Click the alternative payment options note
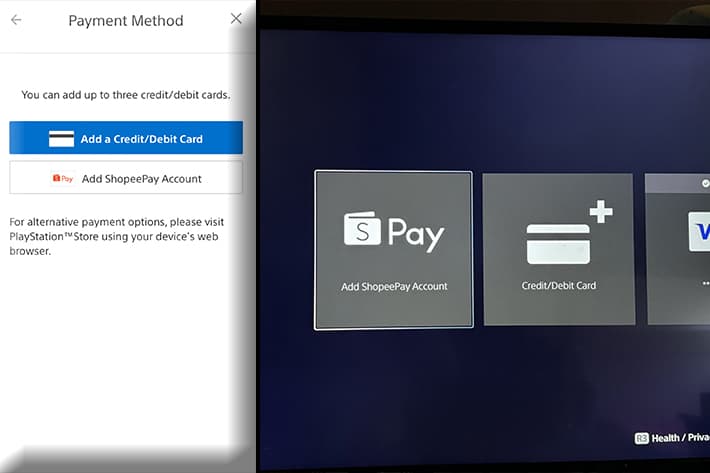This screenshot has width=710, height=473. (117, 236)
